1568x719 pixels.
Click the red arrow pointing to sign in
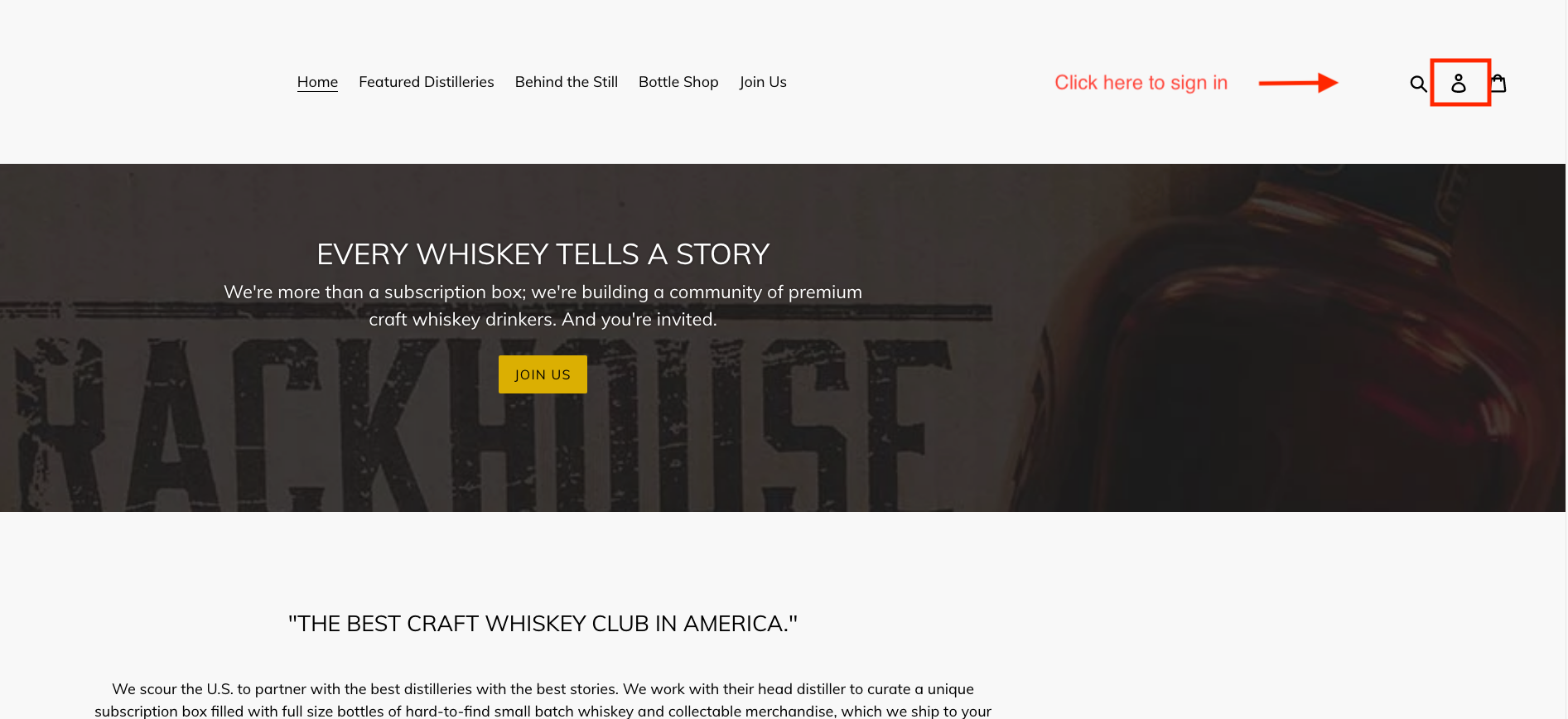[x=1298, y=83]
